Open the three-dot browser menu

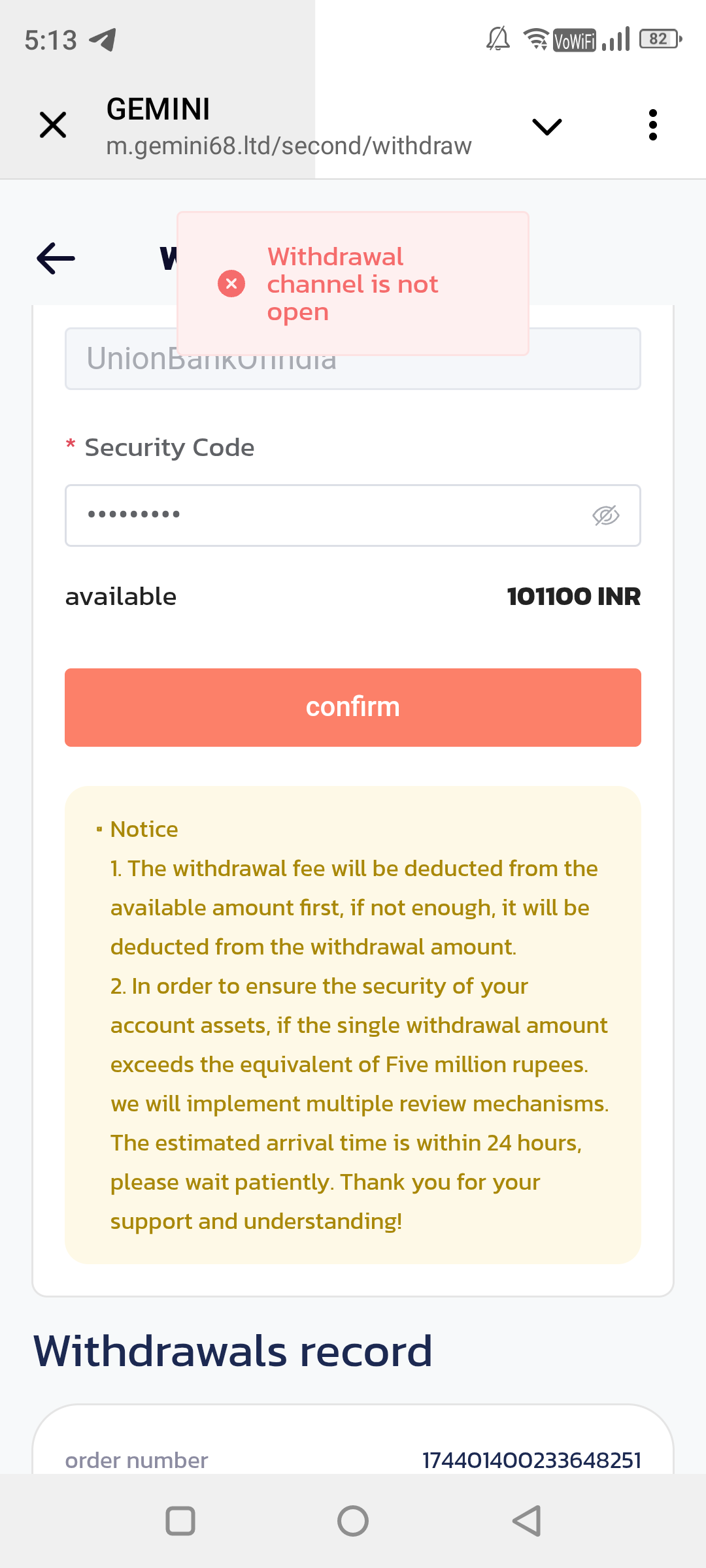[652, 125]
